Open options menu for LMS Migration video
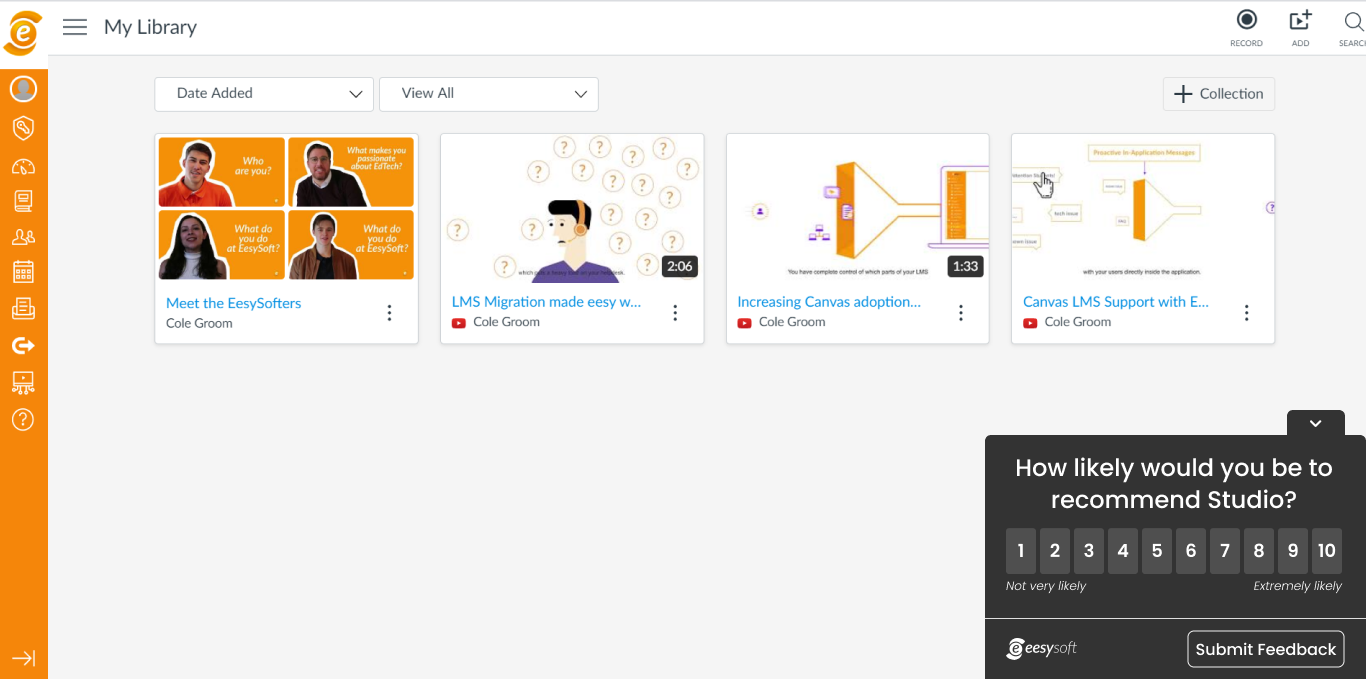 tap(675, 313)
